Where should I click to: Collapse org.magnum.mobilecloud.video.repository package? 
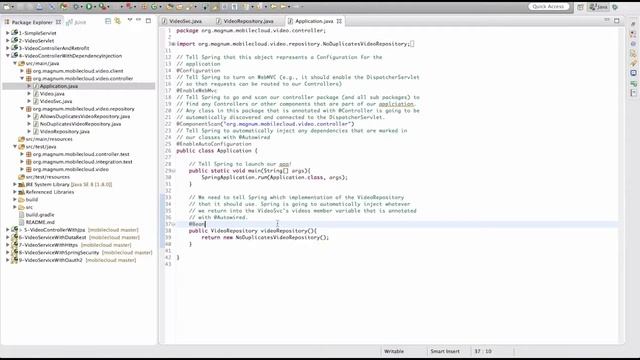point(22,109)
